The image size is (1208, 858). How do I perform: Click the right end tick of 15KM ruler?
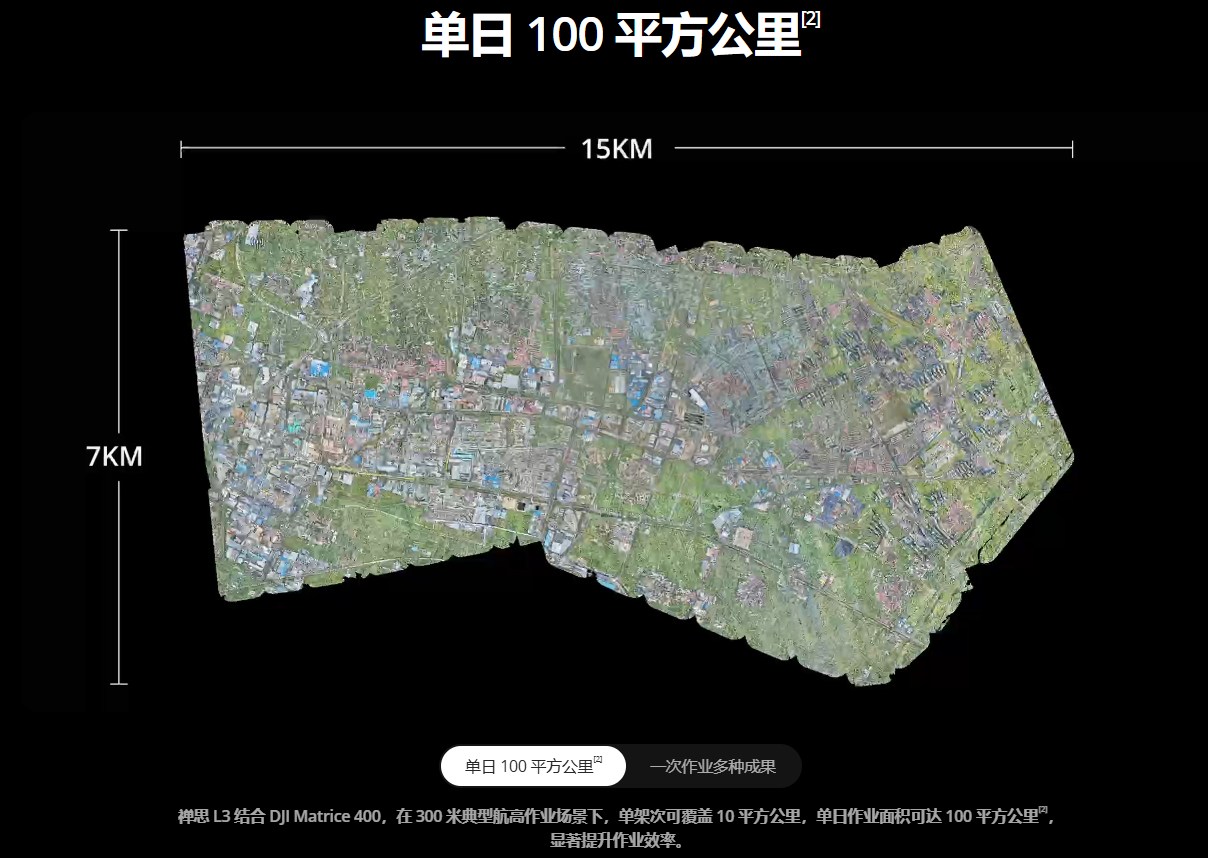[x=1072, y=149]
